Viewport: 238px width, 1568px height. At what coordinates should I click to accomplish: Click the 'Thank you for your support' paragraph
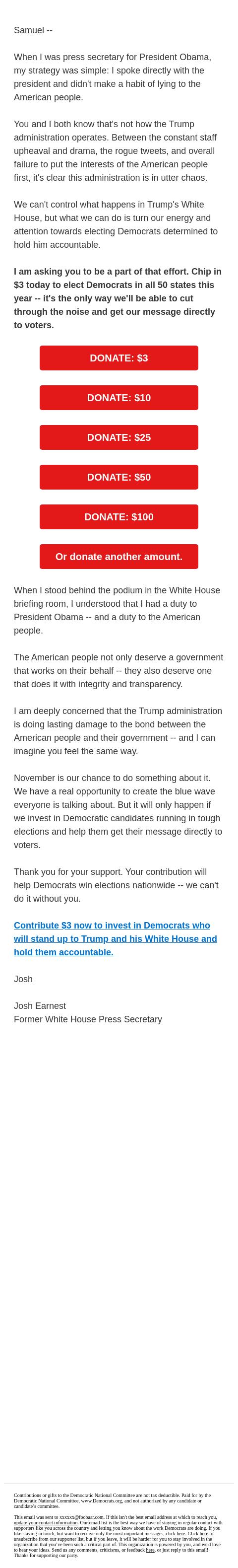click(x=116, y=885)
